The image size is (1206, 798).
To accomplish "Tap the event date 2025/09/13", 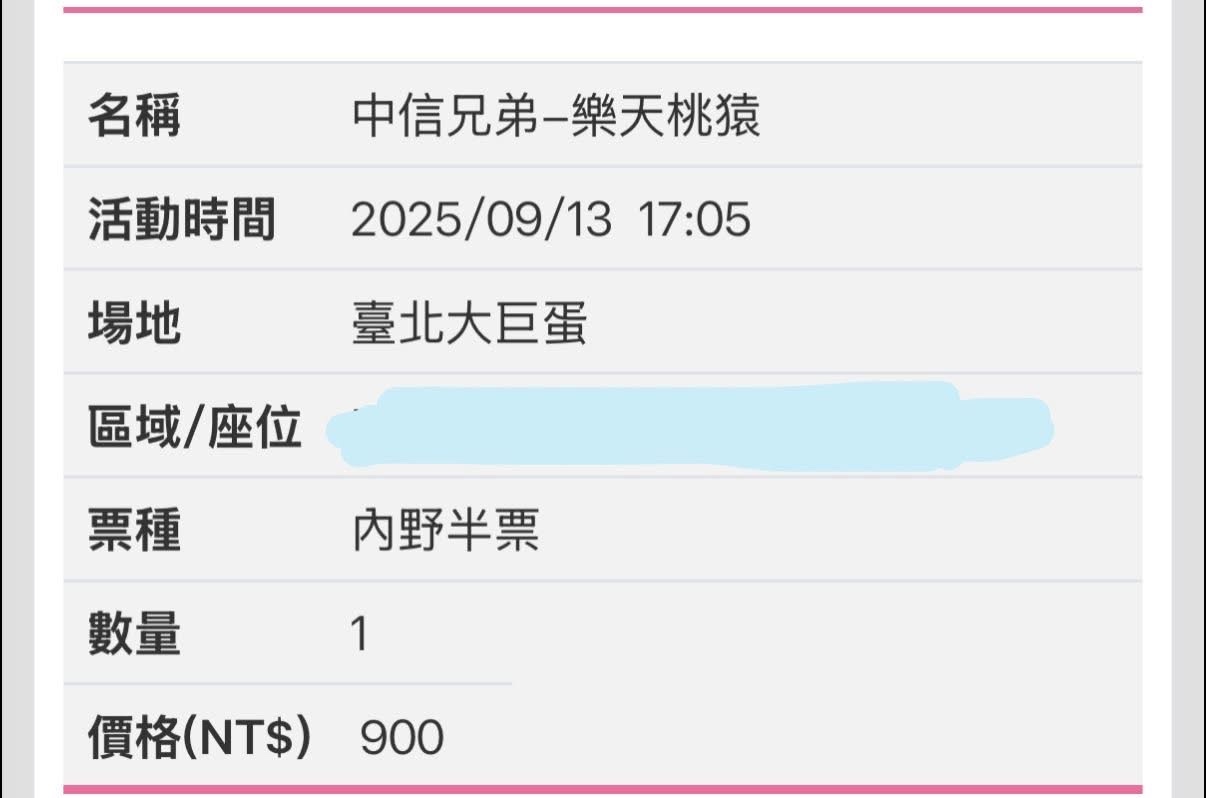I will point(480,219).
